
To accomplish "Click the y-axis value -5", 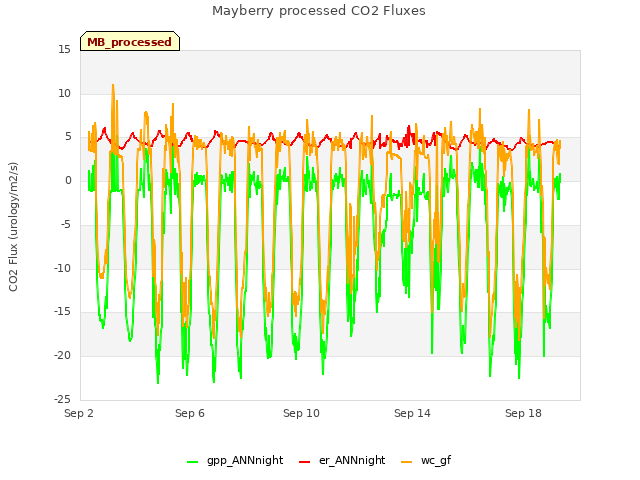I will 65,224.
